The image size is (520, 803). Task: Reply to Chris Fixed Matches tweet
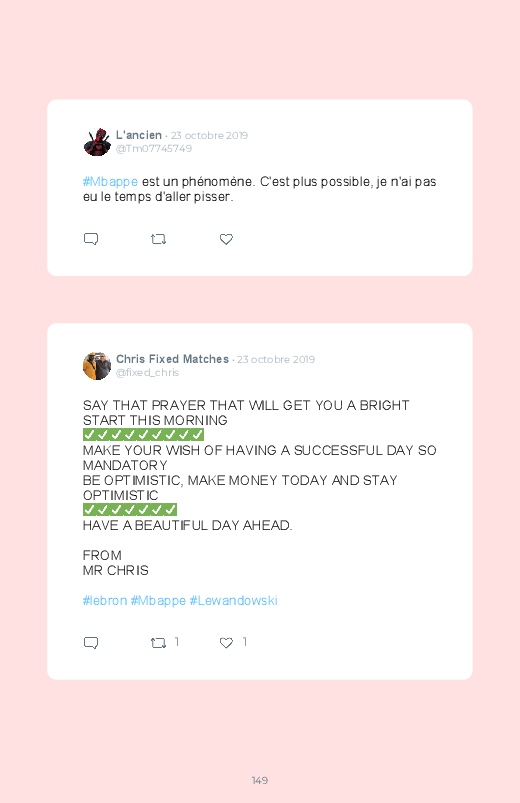(91, 643)
